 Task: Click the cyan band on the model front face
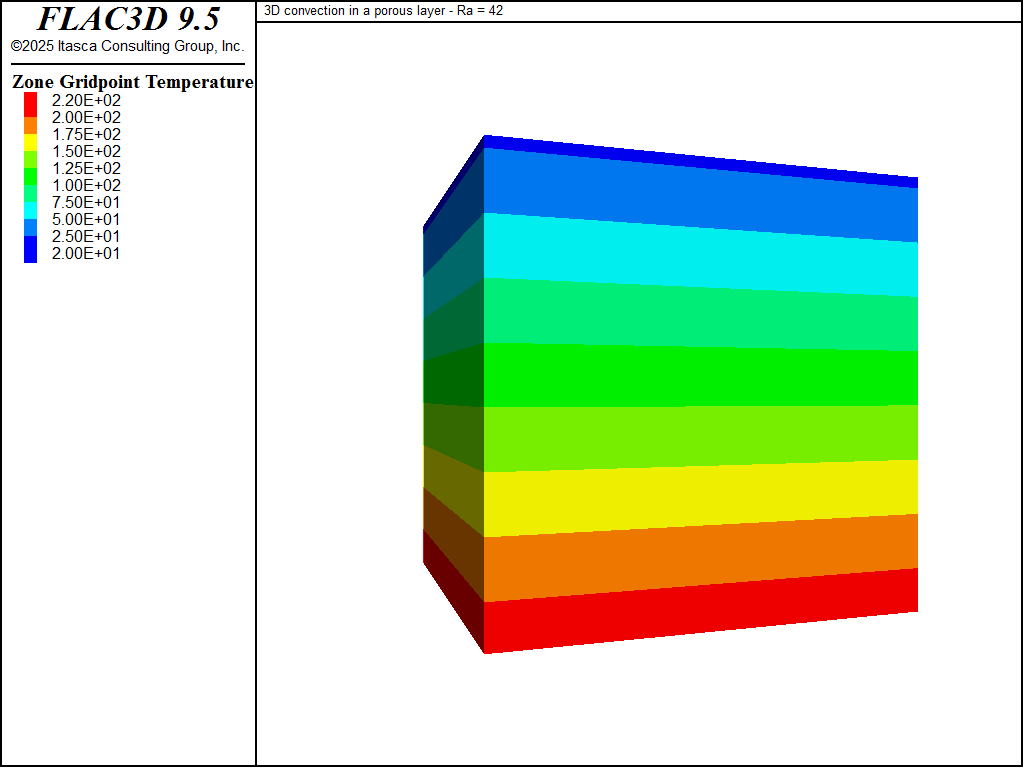click(701, 255)
